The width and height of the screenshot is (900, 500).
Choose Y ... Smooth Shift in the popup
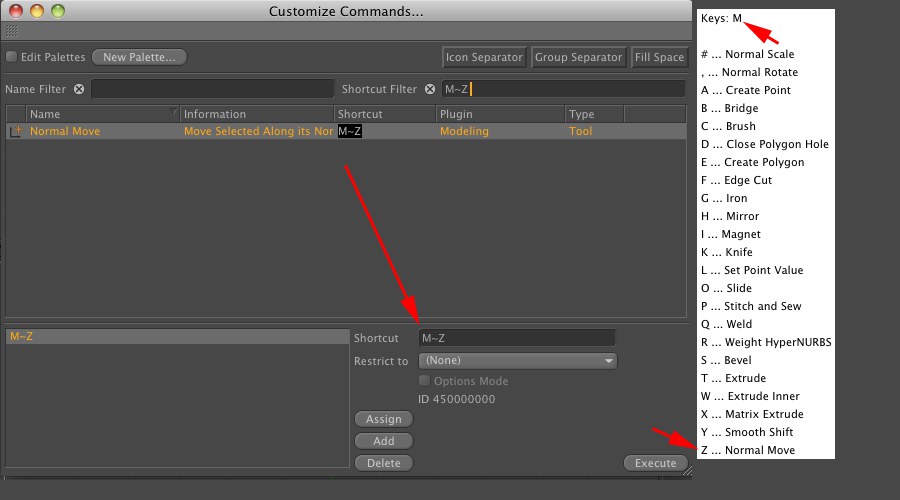click(x=747, y=432)
